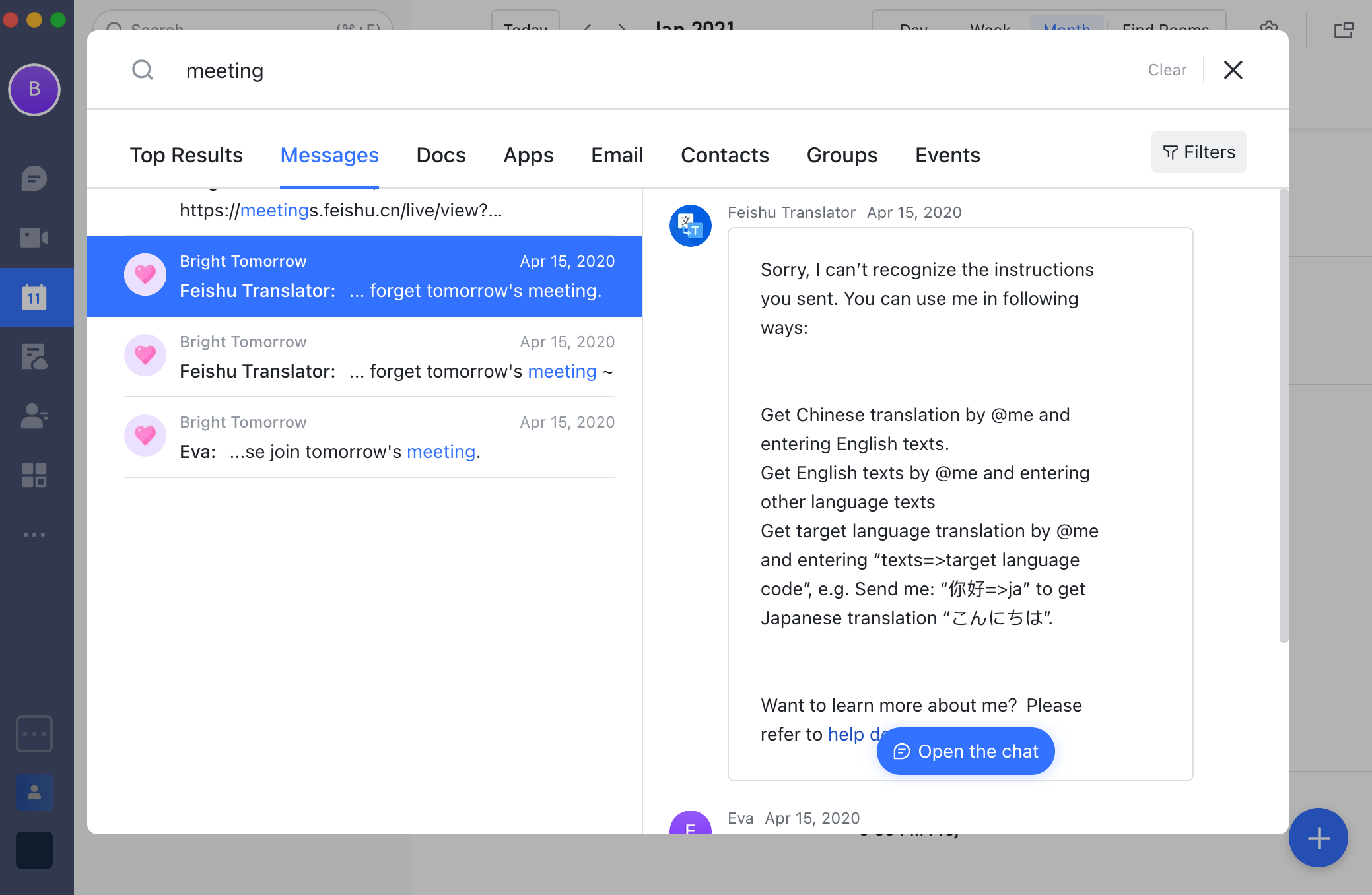Screen dimensions: 1372x895
Task: Click the blue person icon at sidebar bottom
Action: pyautogui.click(x=34, y=792)
